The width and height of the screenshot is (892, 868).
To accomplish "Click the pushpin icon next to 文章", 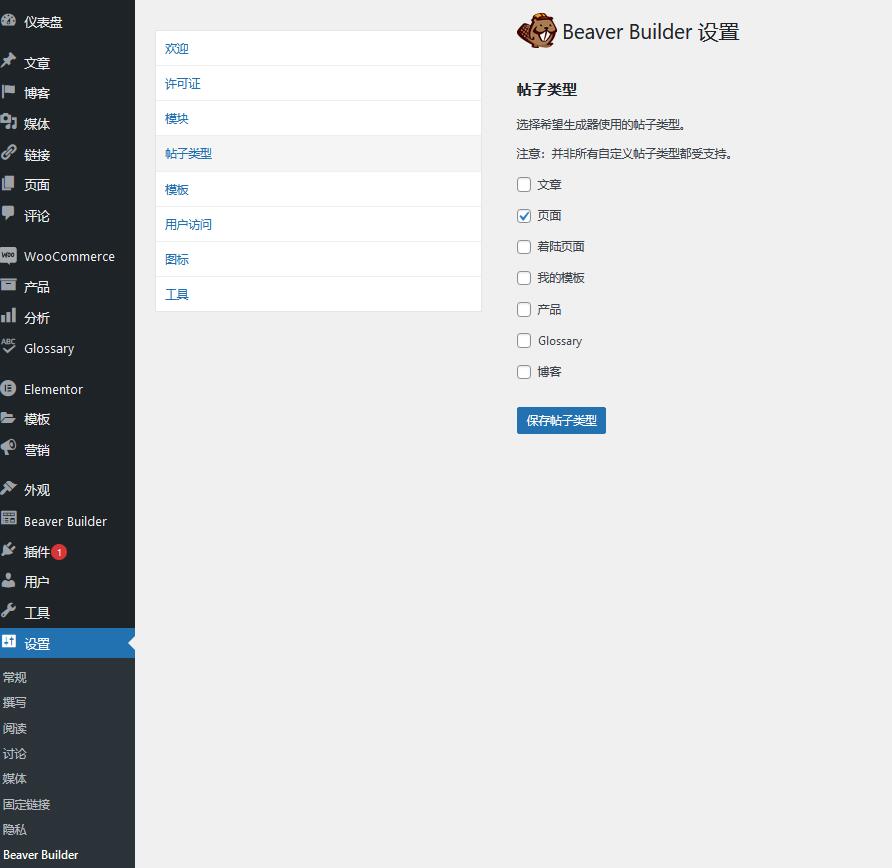I will [x=8, y=61].
